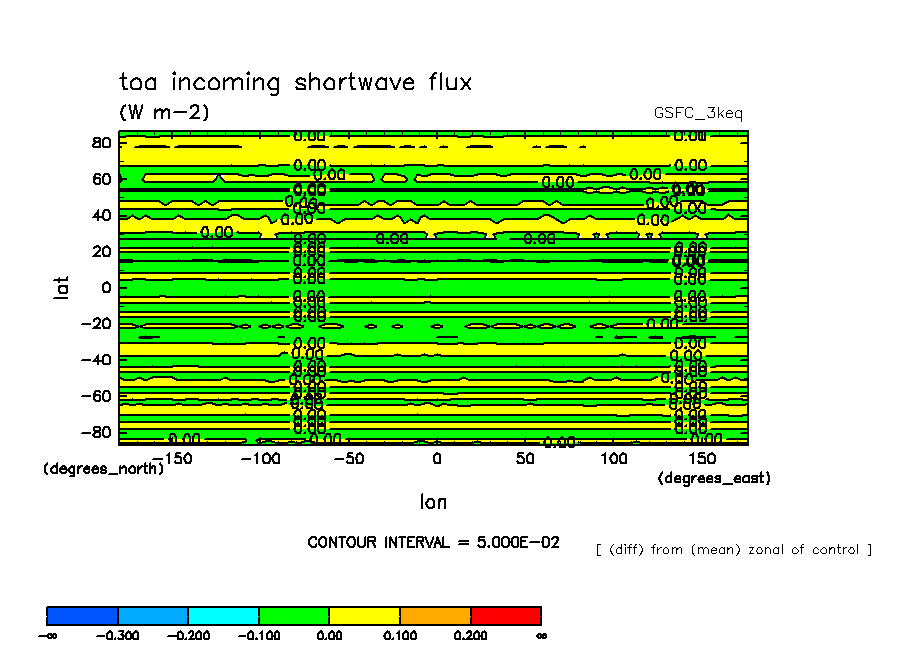Screen dimensions: 904x654
Task: Click the 'GSFC_3keq' model label
Action: pos(698,114)
